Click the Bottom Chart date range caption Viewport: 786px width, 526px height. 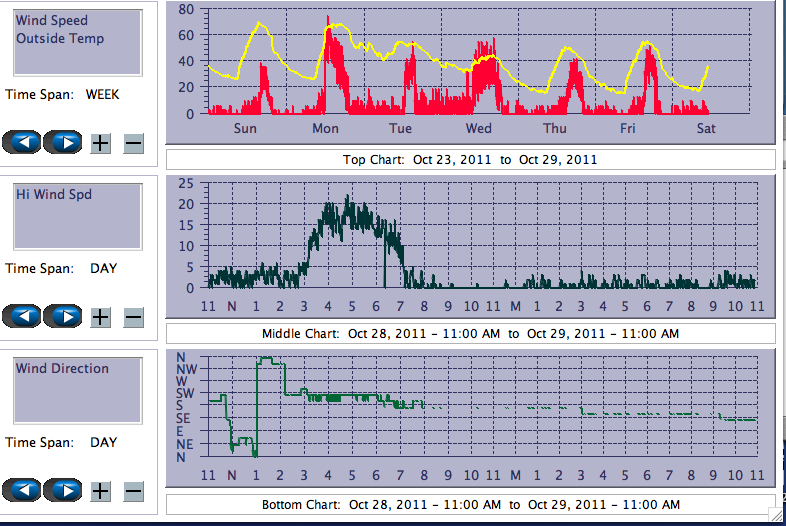(x=470, y=505)
